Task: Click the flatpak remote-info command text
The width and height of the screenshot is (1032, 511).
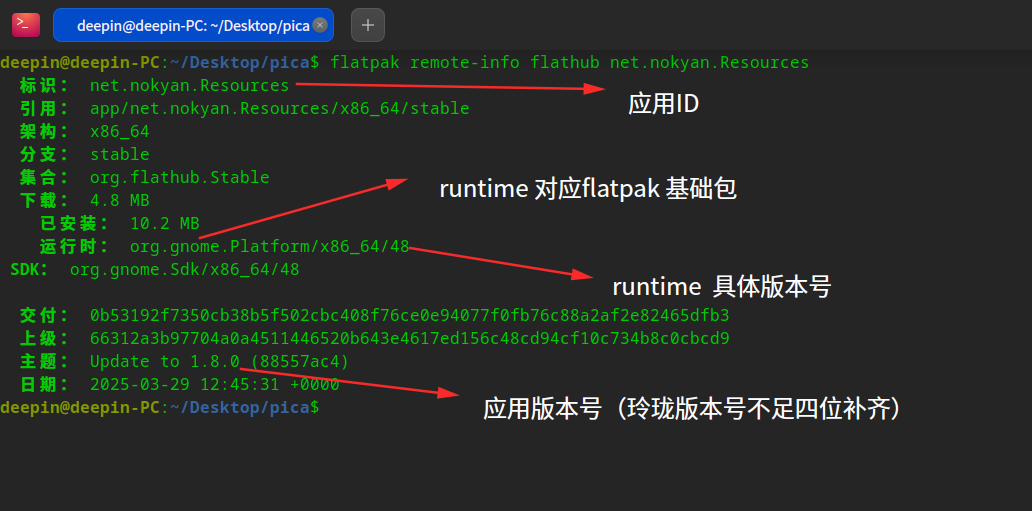Action: [568, 62]
